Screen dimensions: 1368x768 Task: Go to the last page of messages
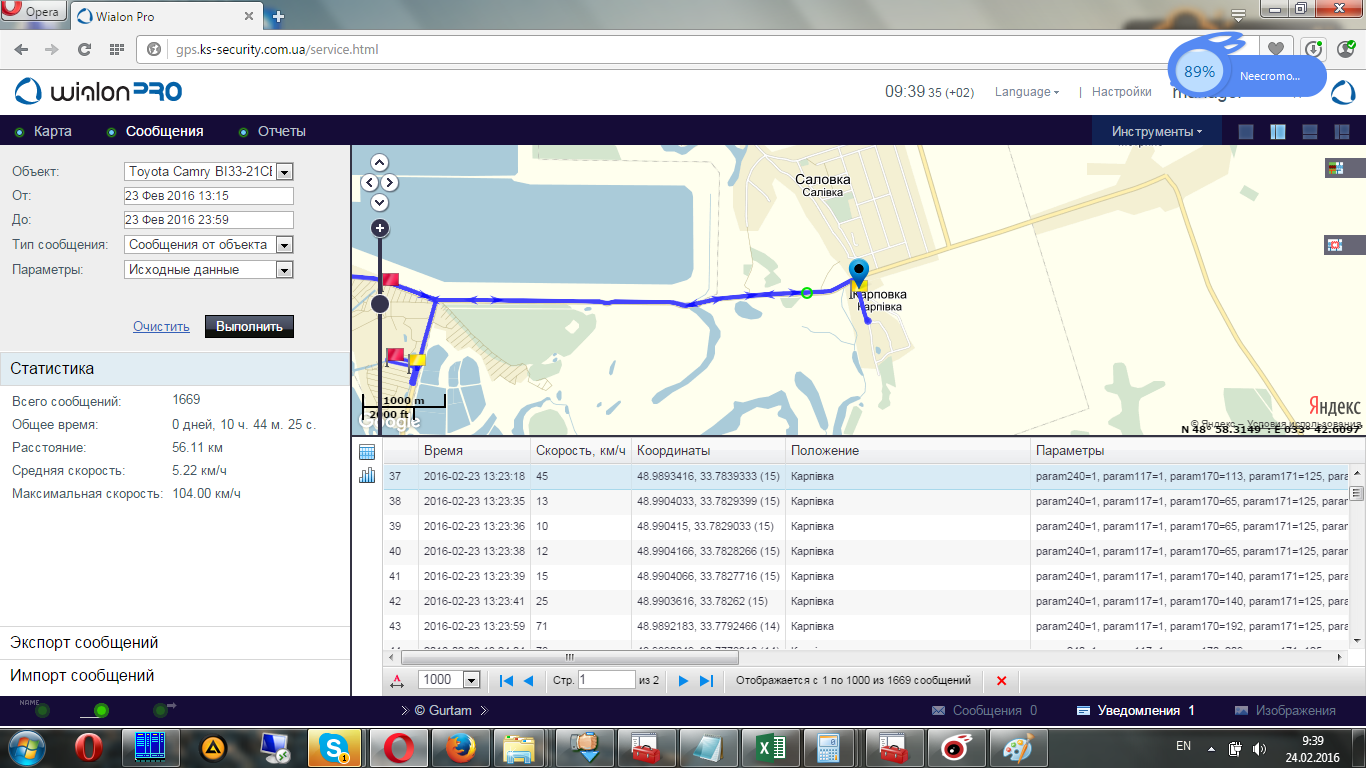pyautogui.click(x=706, y=681)
